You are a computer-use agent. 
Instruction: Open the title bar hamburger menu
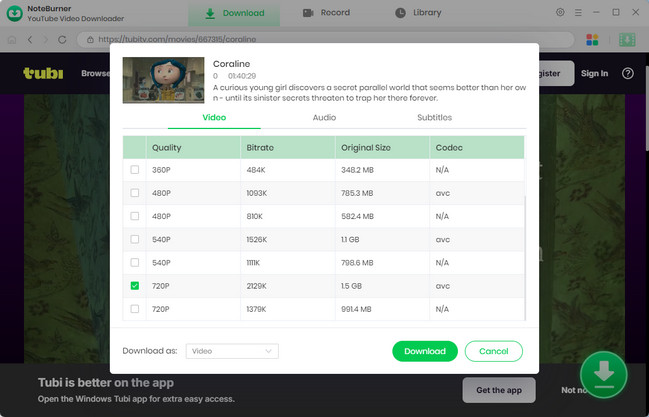click(579, 13)
